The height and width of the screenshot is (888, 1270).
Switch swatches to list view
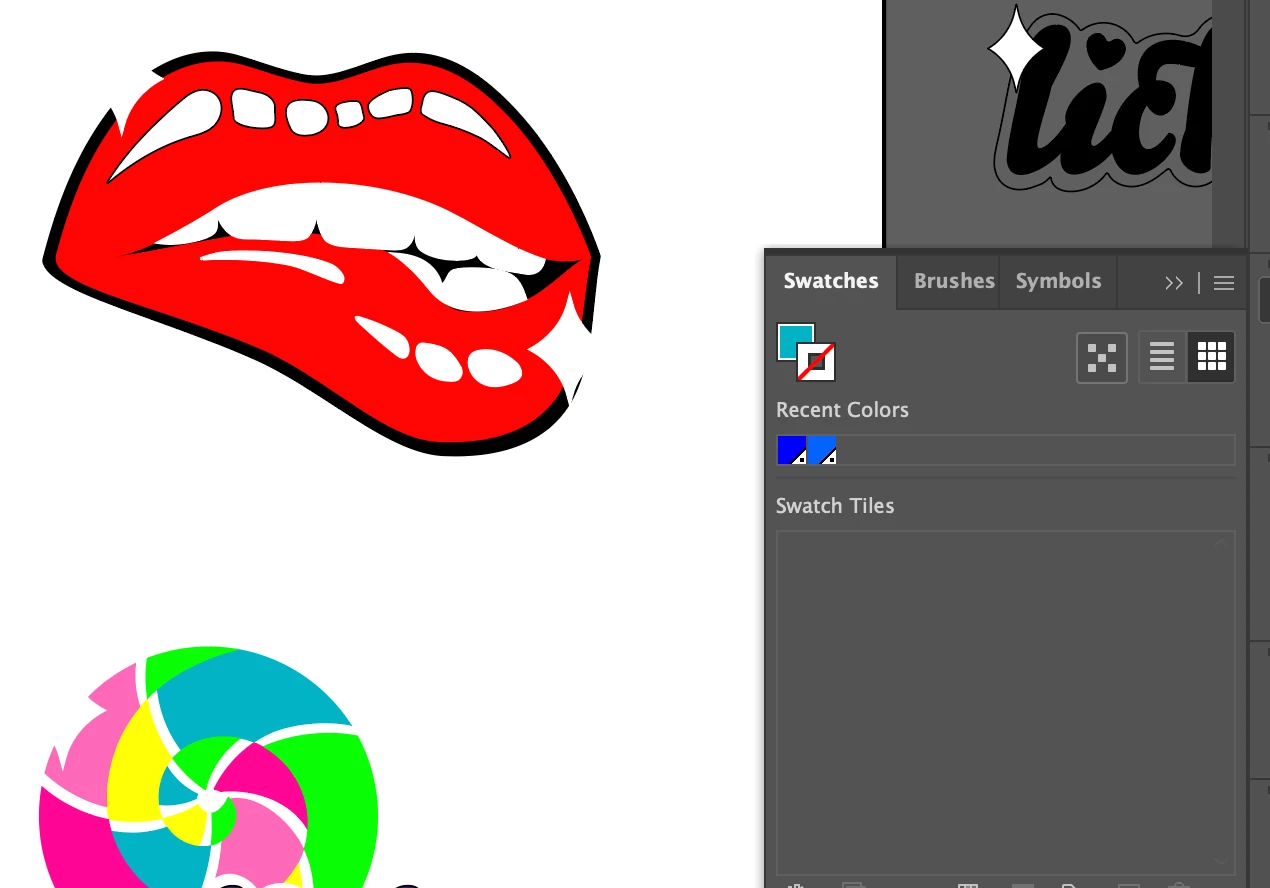[1162, 358]
